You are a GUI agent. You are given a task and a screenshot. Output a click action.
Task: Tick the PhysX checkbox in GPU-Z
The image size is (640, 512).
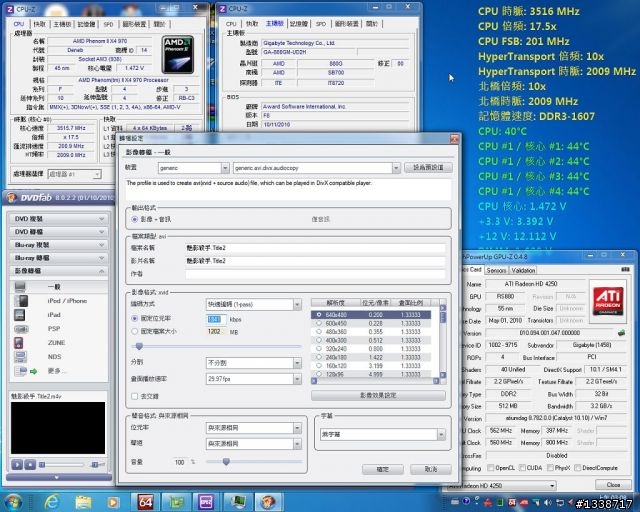(x=550, y=467)
